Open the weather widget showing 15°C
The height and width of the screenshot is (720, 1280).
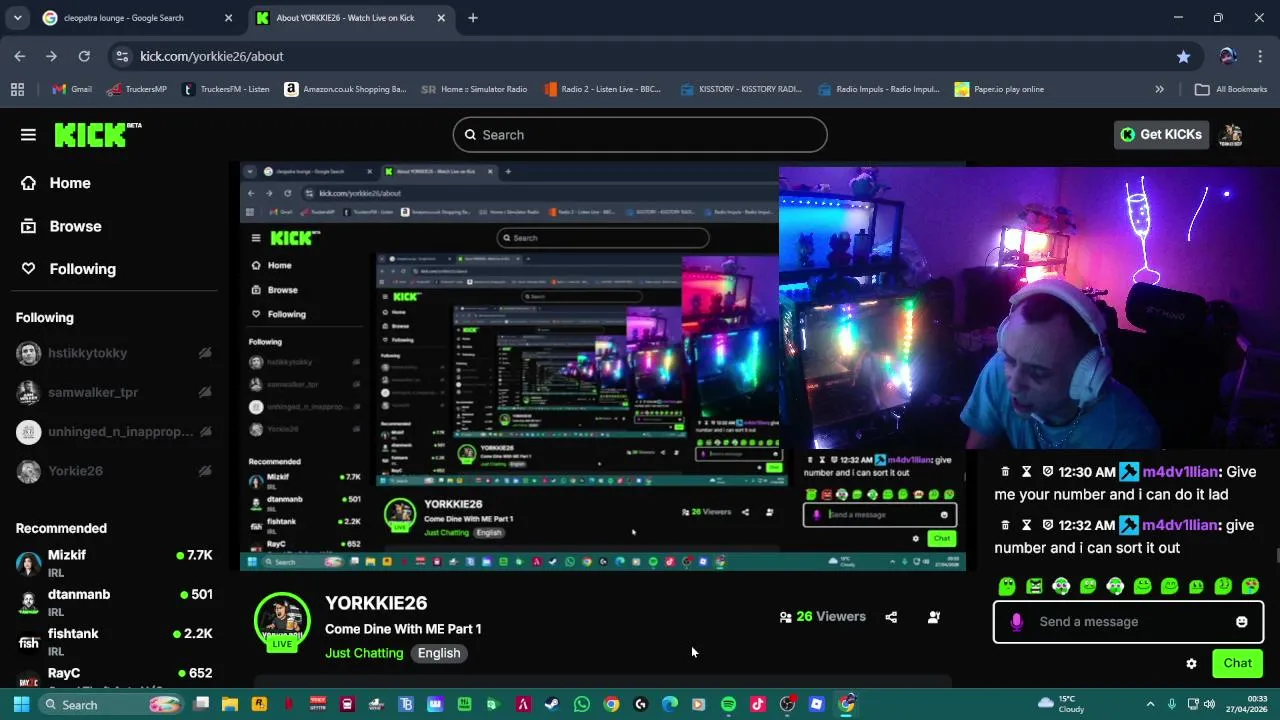coord(1062,704)
